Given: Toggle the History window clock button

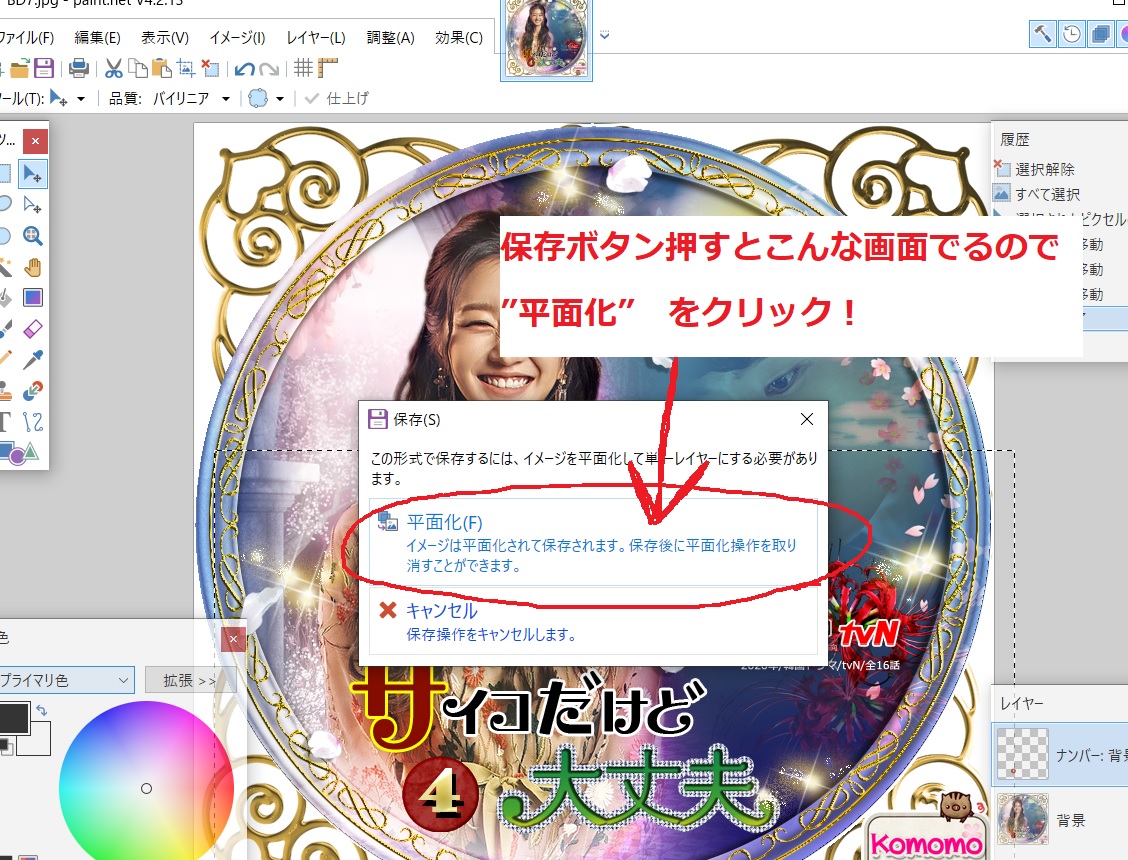Looking at the screenshot, I should click(1071, 34).
